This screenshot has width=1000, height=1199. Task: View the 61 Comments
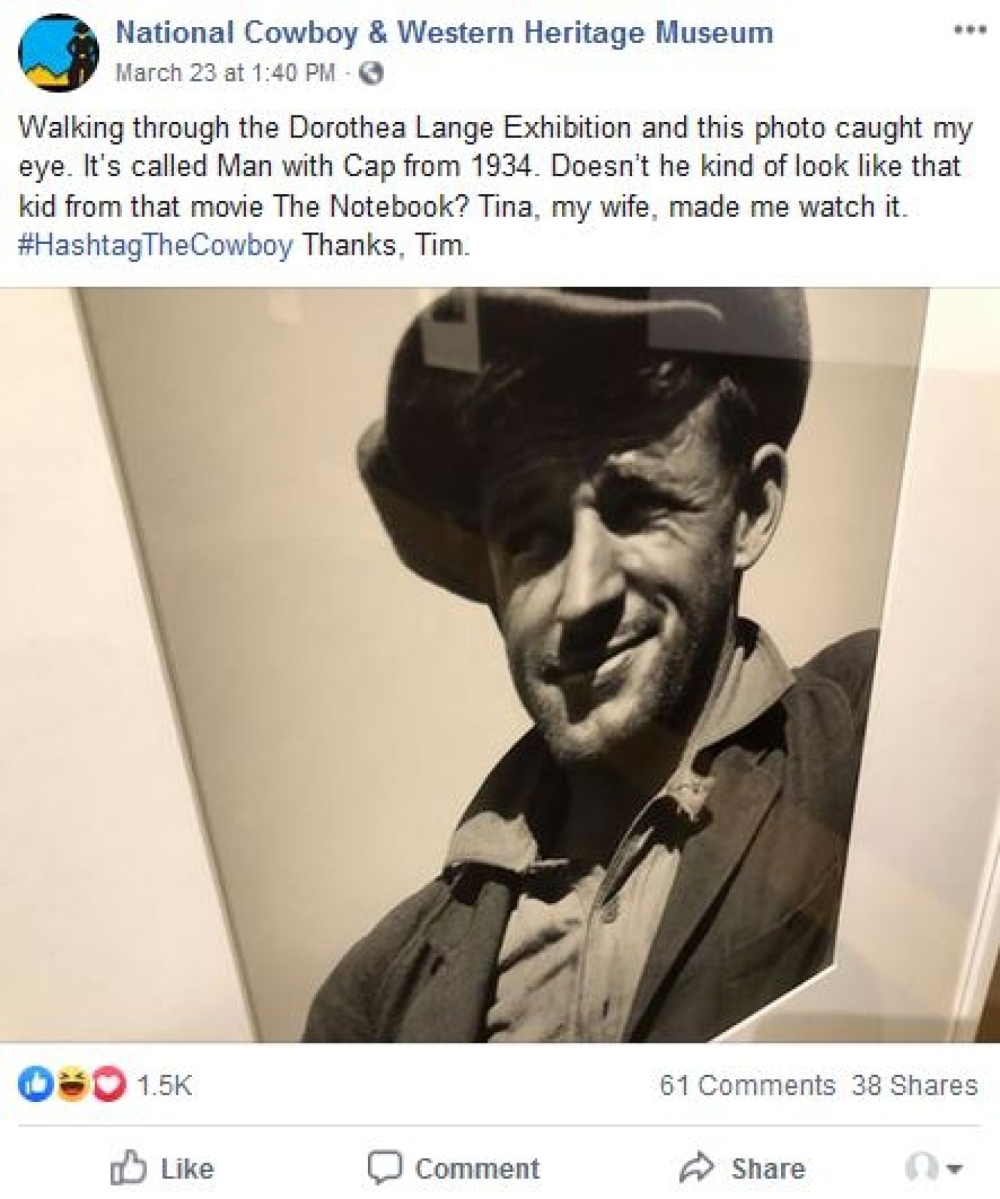[x=747, y=1084]
